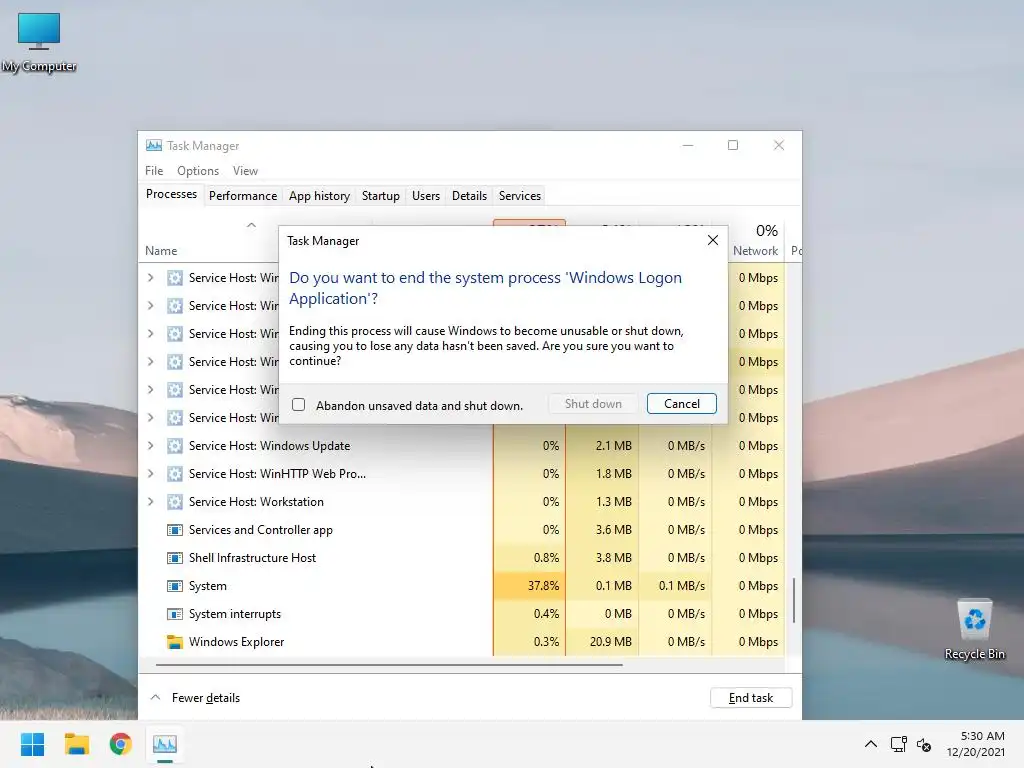Viewport: 1024px width, 768px height.
Task: Open the Windows Start menu
Action: (x=32, y=744)
